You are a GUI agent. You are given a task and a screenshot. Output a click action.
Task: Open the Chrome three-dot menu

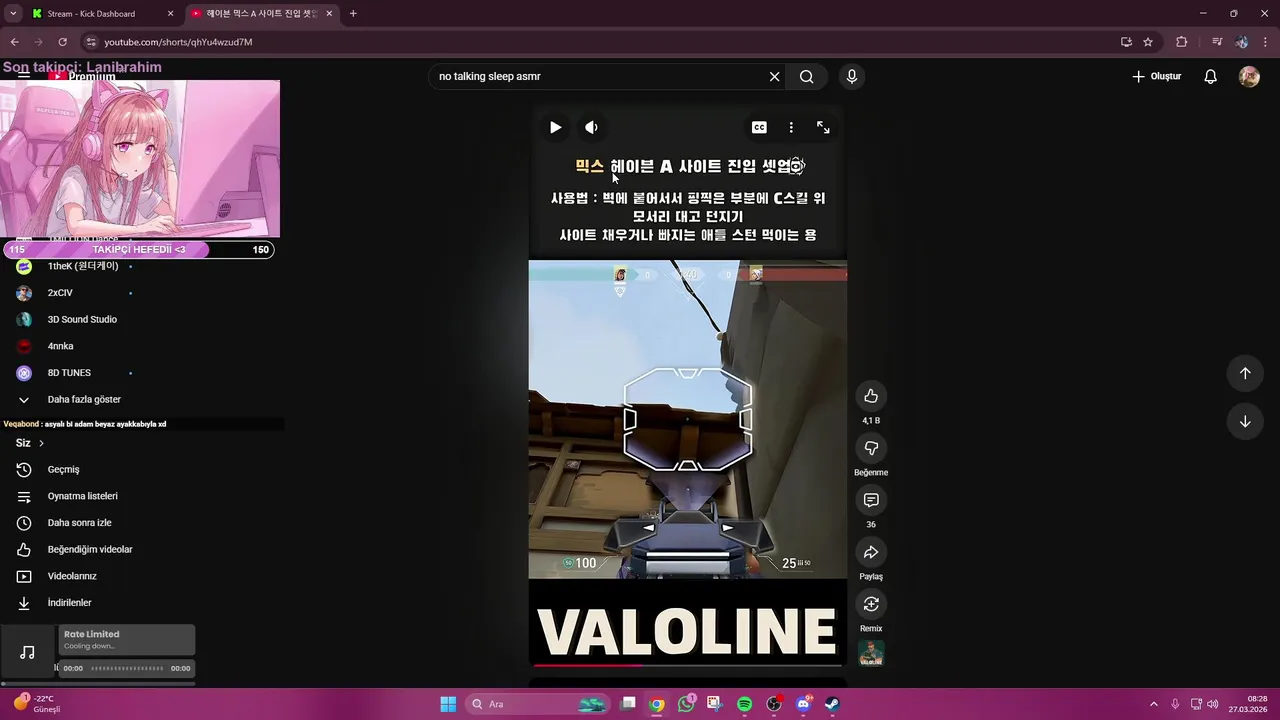1265,42
